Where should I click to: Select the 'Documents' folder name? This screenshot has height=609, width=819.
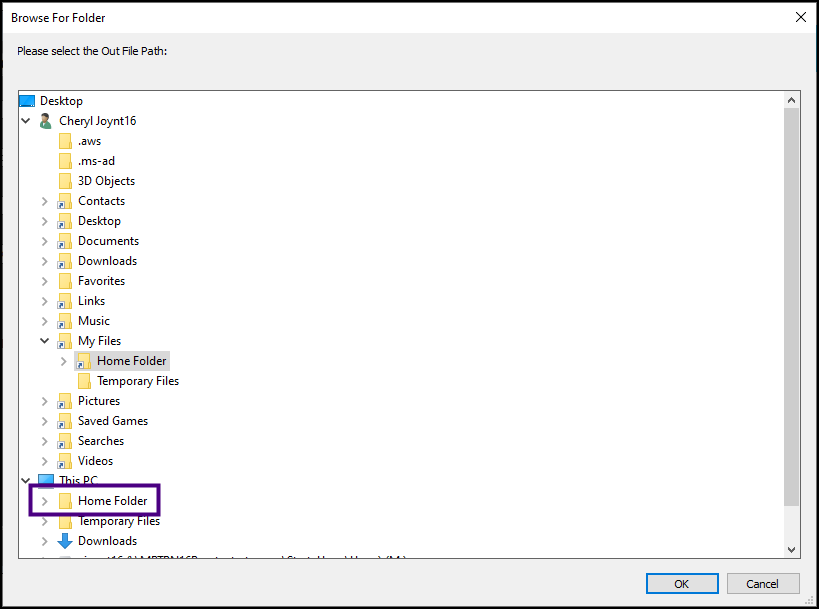[109, 241]
